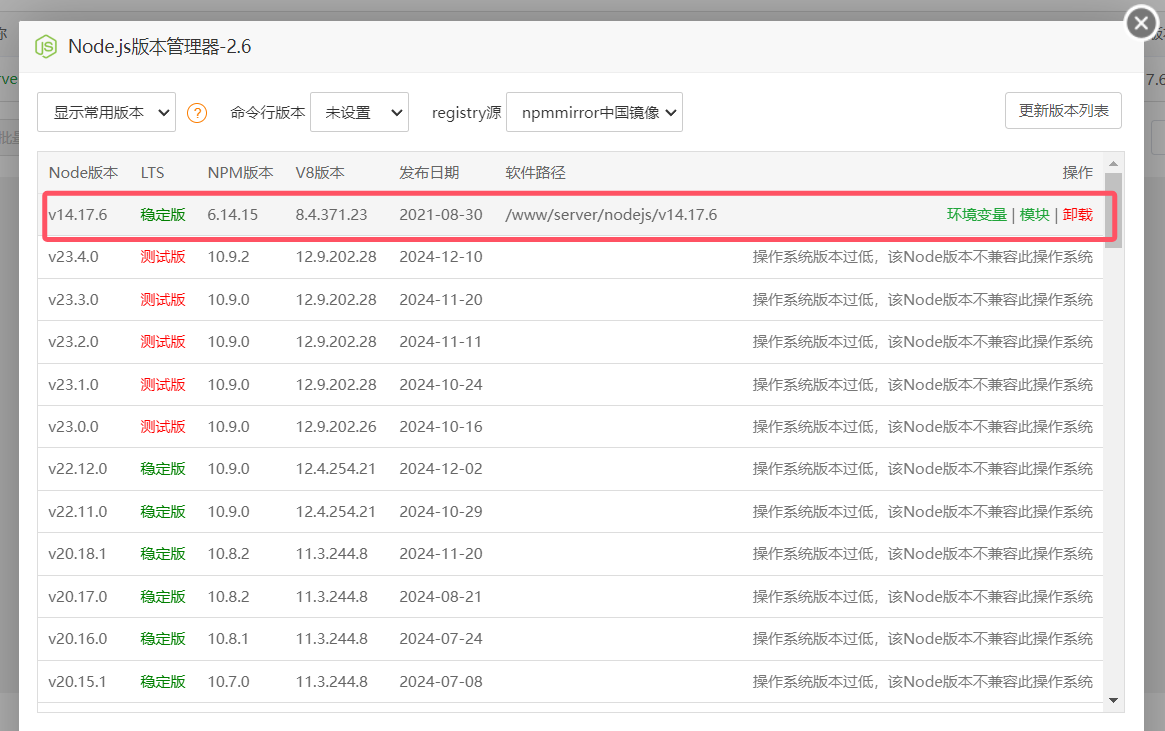Click the scrollbar up arrow in version list

[1113, 163]
